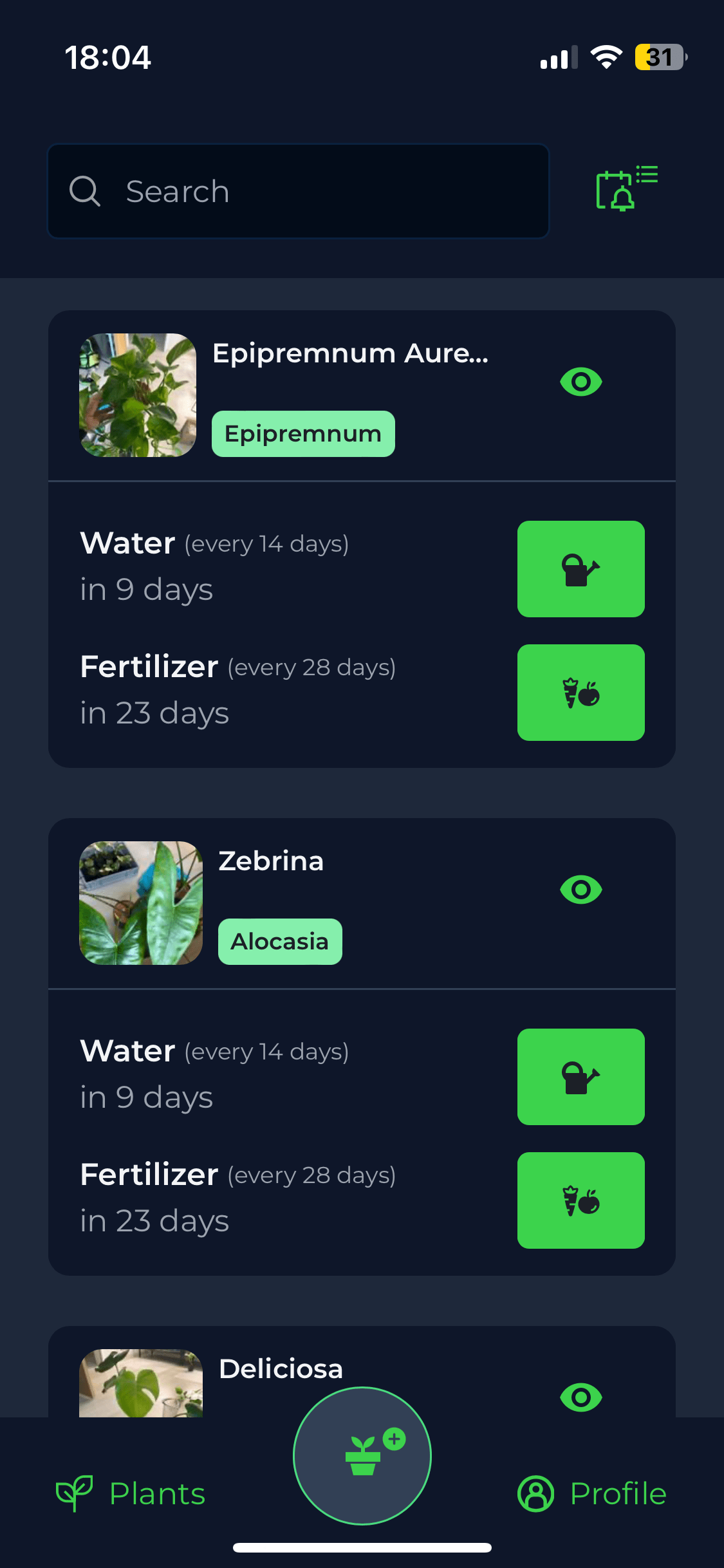Screen dimensions: 724x1568
Task: Open the Zebrina plant thumbnail
Action: [141, 902]
